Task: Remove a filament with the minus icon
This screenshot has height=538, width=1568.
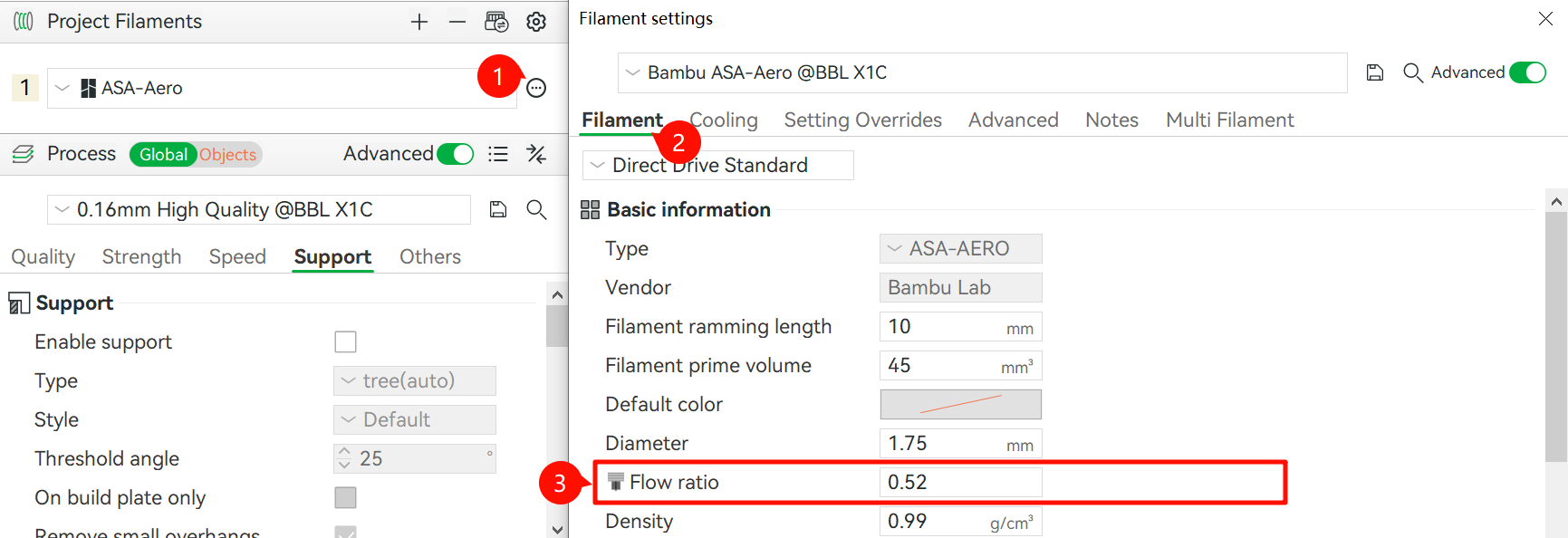Action: [x=457, y=22]
